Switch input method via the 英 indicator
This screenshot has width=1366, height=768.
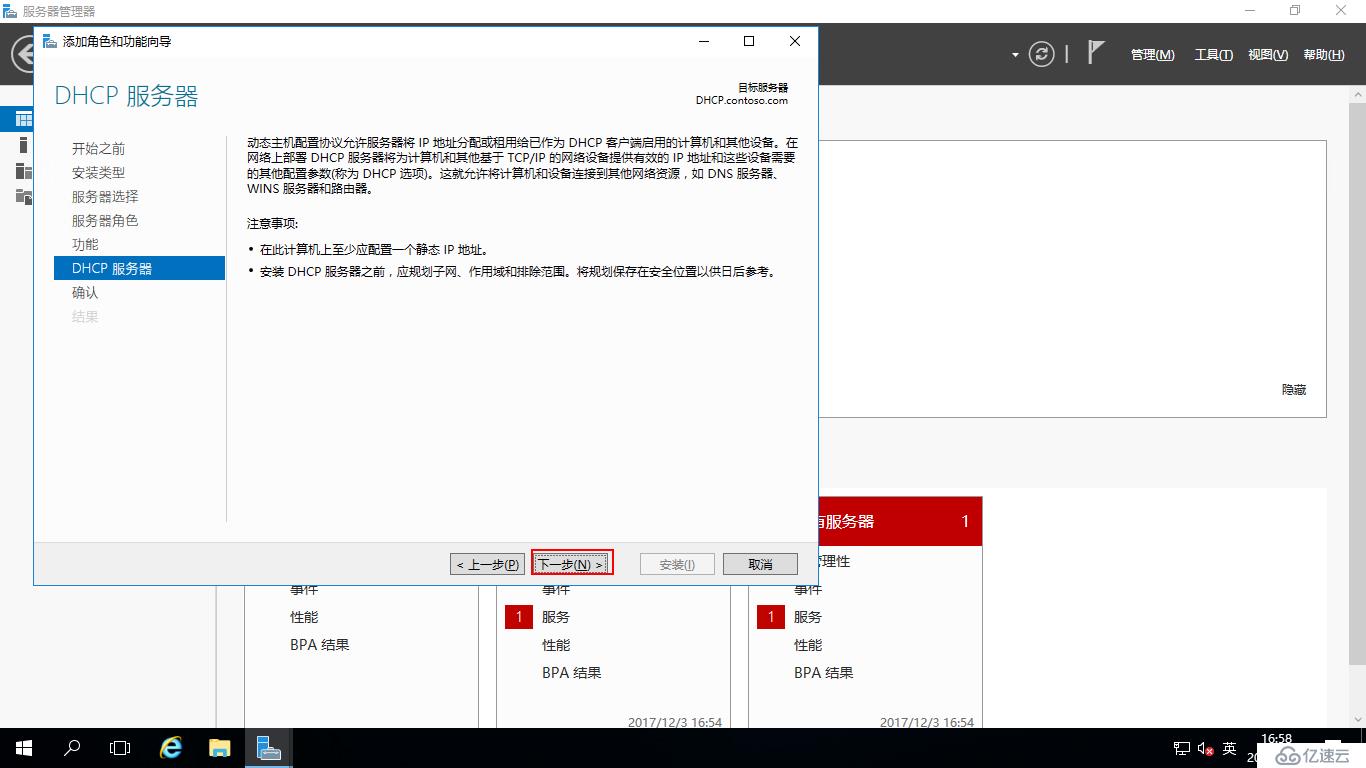tap(1230, 748)
